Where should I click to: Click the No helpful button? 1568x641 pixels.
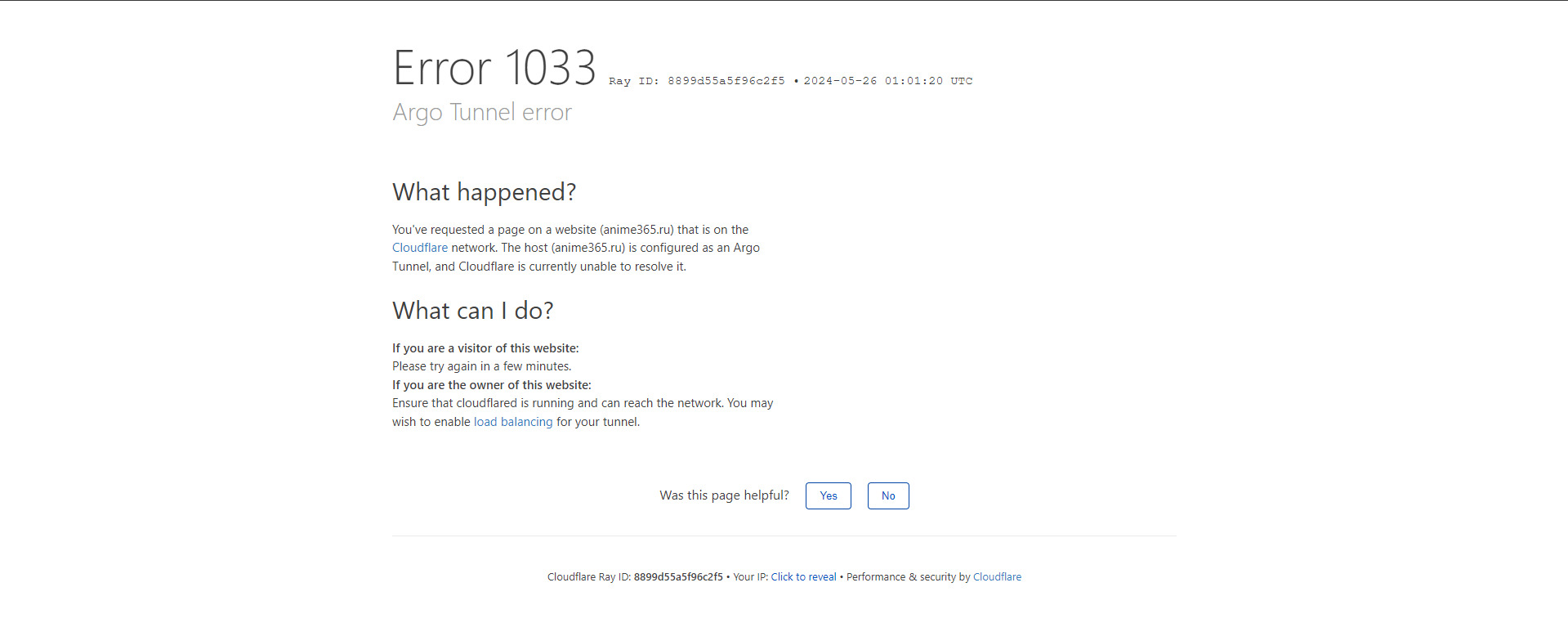[888, 495]
